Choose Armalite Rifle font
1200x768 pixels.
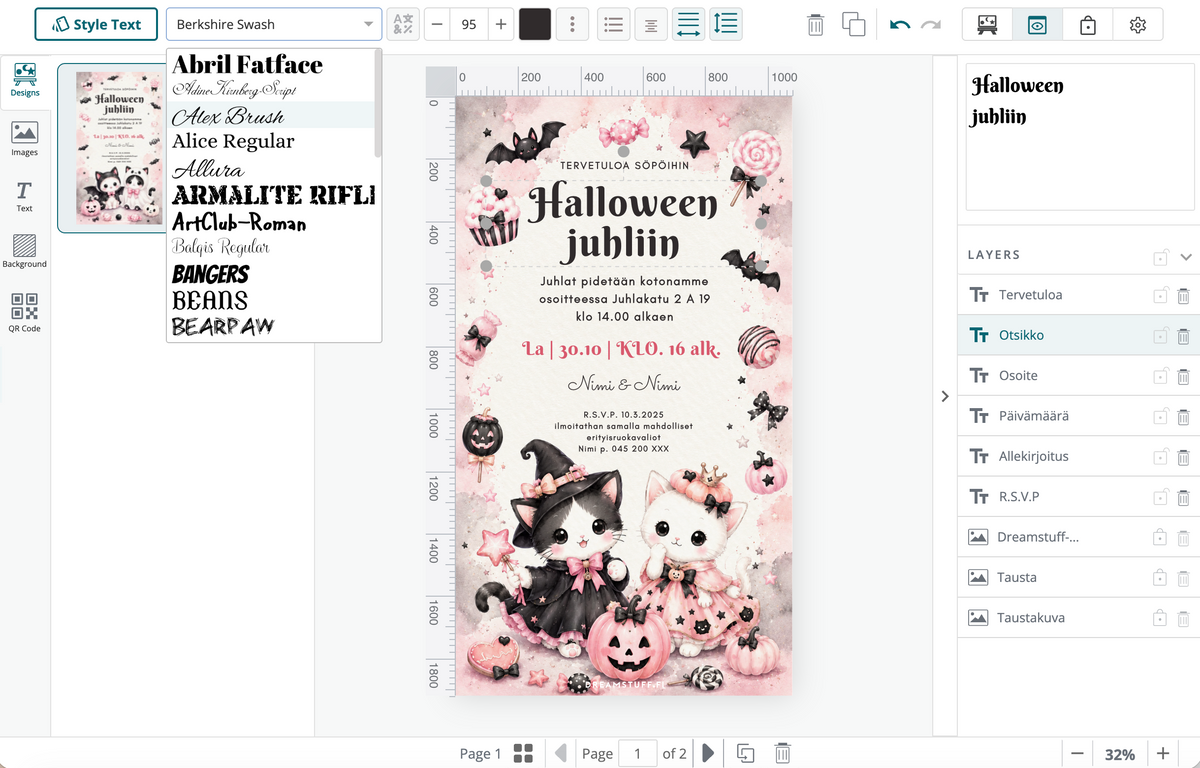pyautogui.click(x=270, y=194)
